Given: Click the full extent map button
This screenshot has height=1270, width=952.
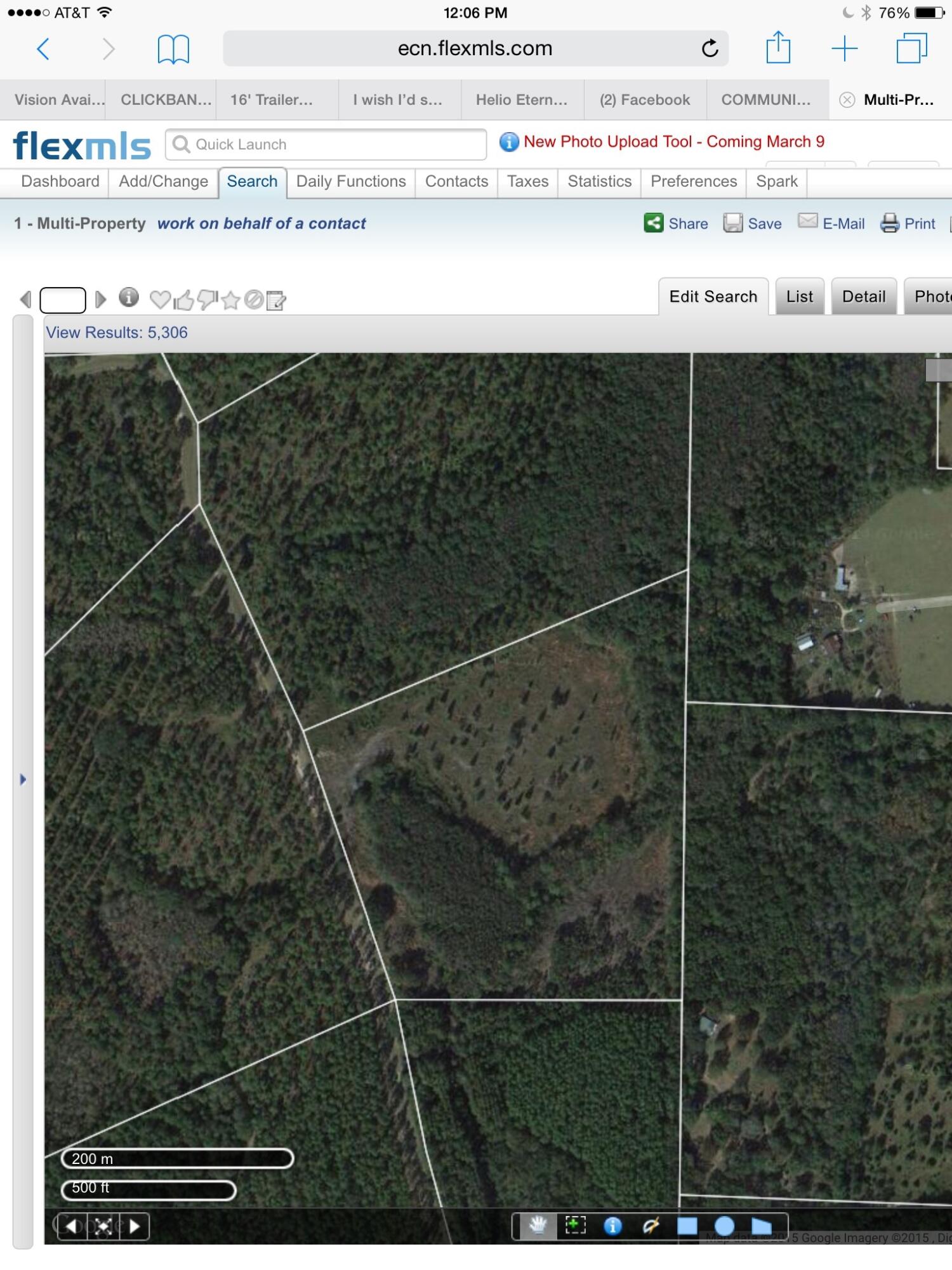Looking at the screenshot, I should pyautogui.click(x=103, y=1226).
